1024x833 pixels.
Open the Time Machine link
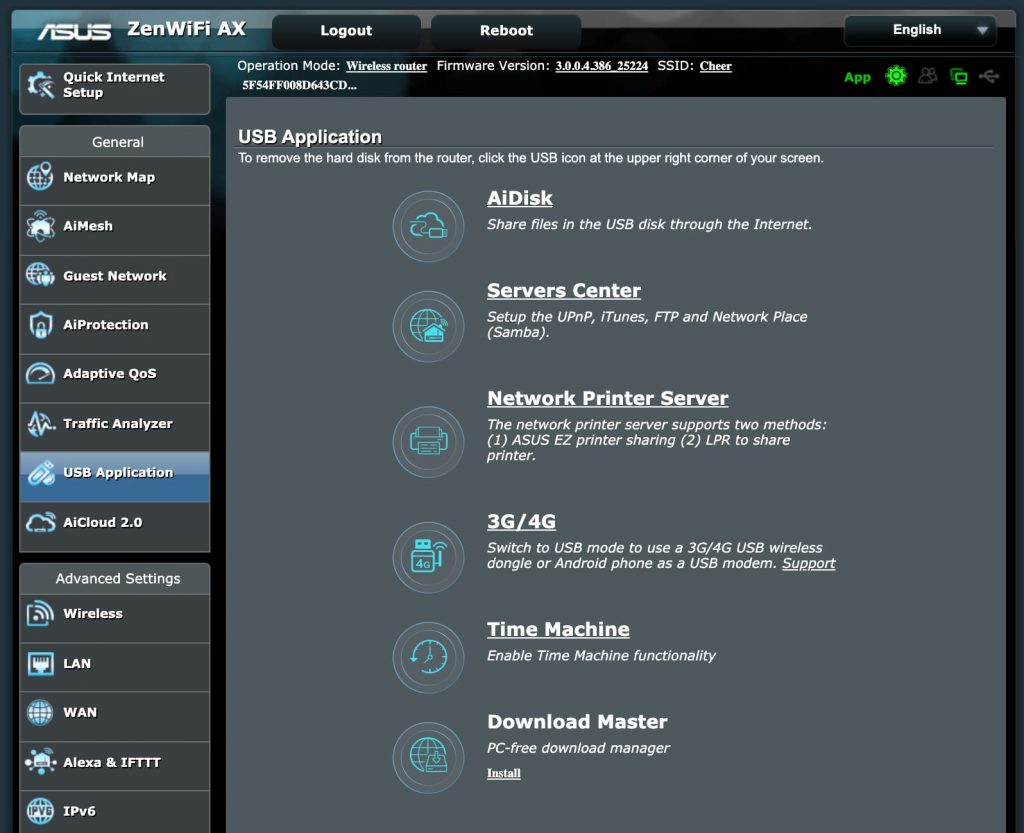pos(558,629)
